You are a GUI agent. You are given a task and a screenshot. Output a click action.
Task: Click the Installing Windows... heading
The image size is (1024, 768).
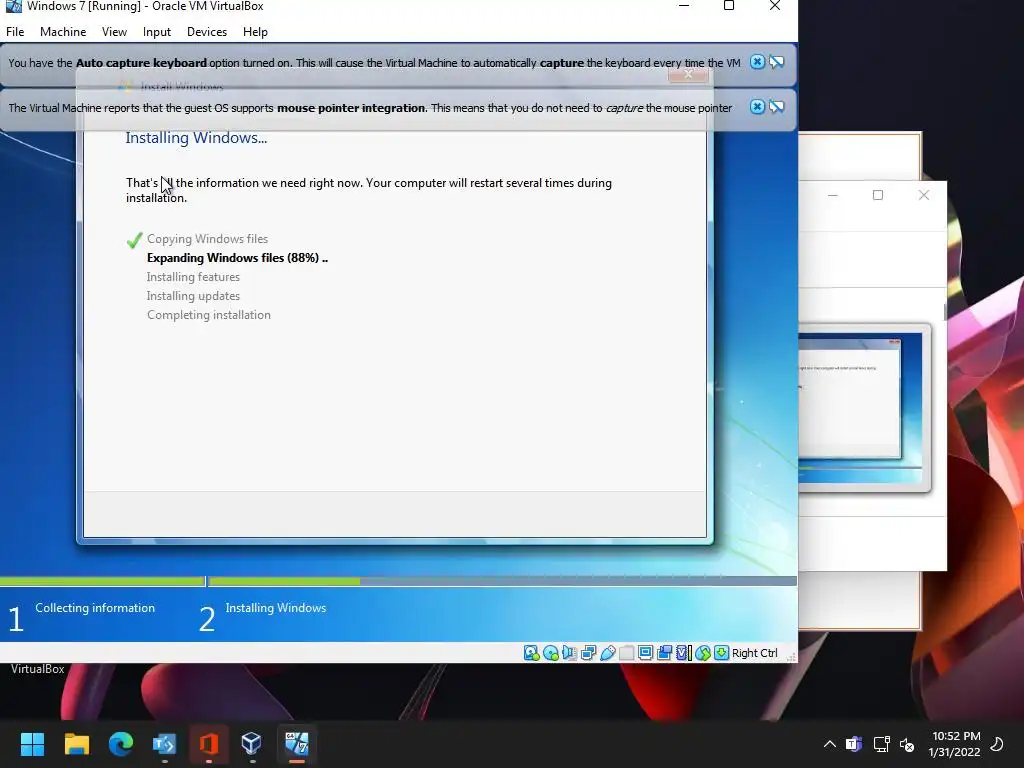tap(196, 138)
